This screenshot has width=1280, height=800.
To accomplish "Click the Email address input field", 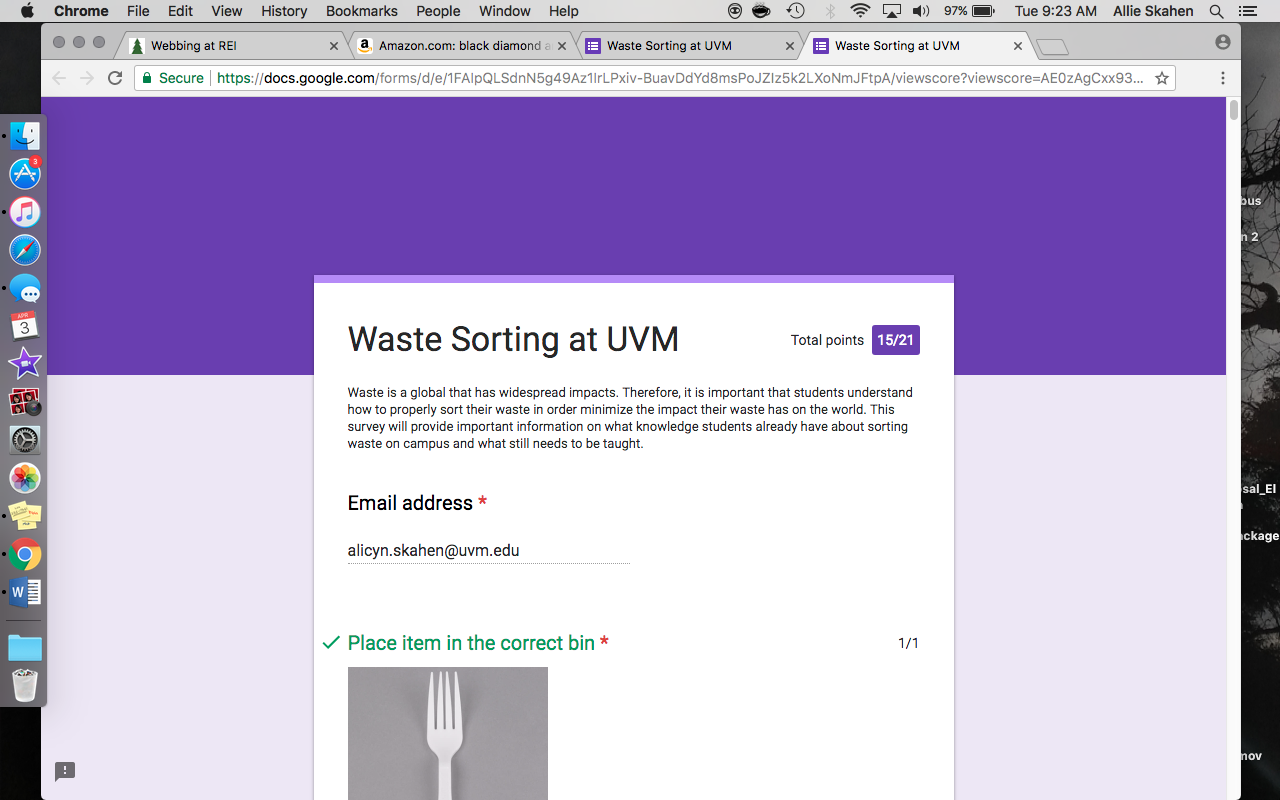I will click(488, 551).
